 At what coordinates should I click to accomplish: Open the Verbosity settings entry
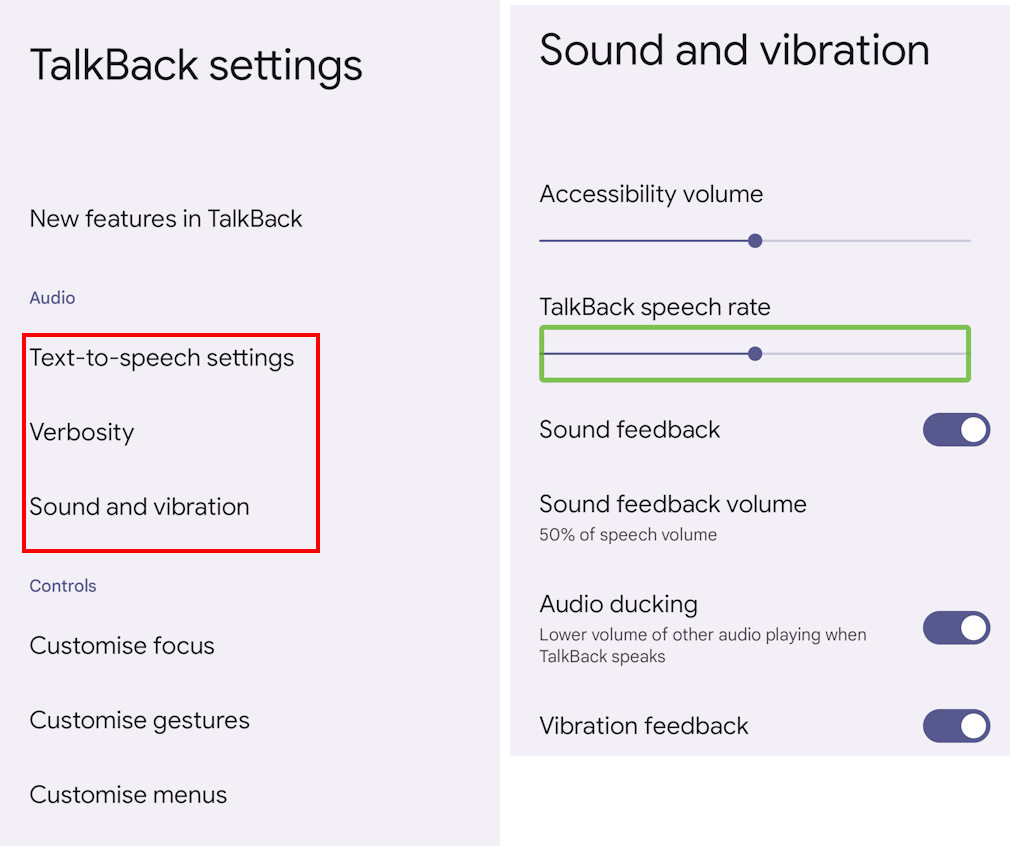click(x=82, y=432)
